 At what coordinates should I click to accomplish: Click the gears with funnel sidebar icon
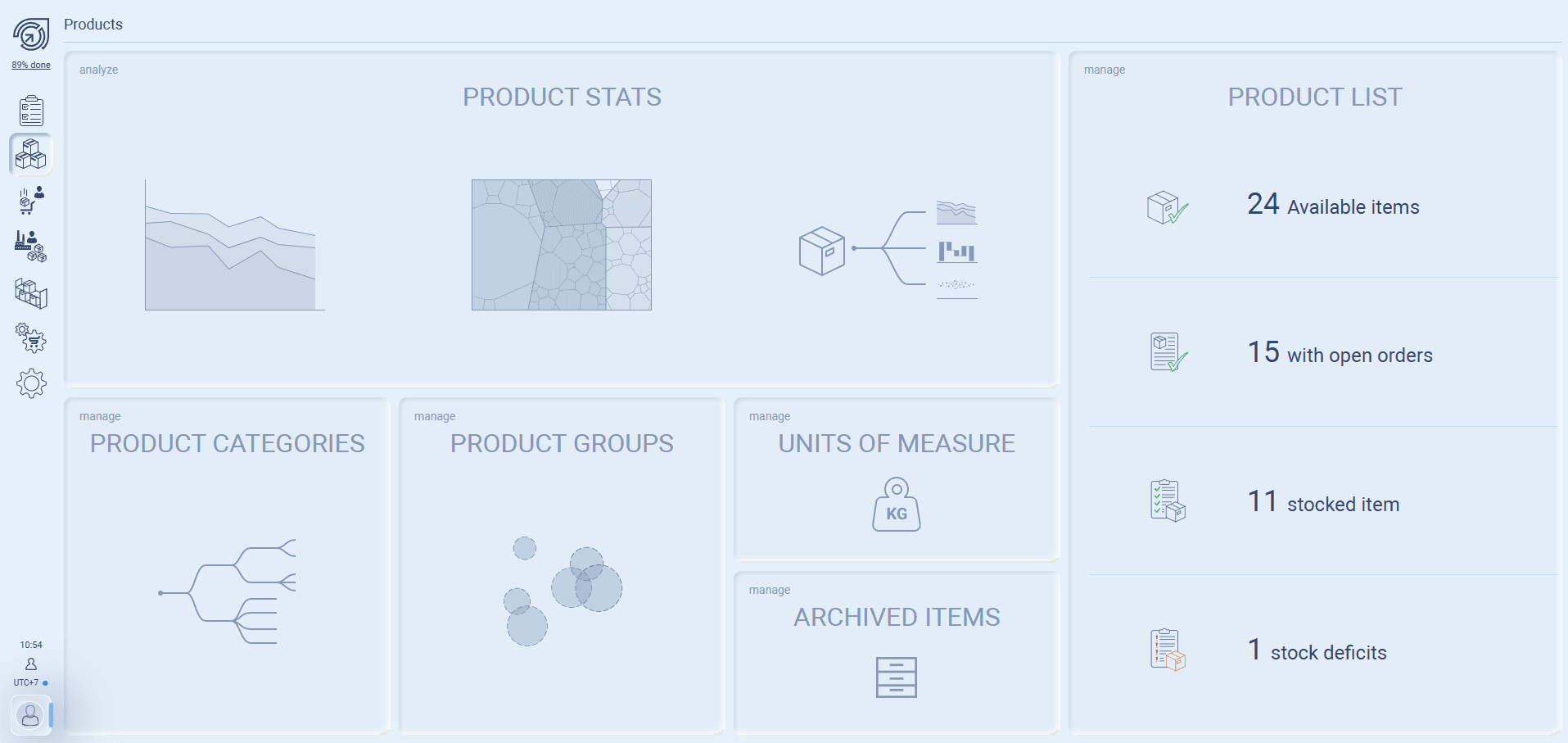coord(31,338)
